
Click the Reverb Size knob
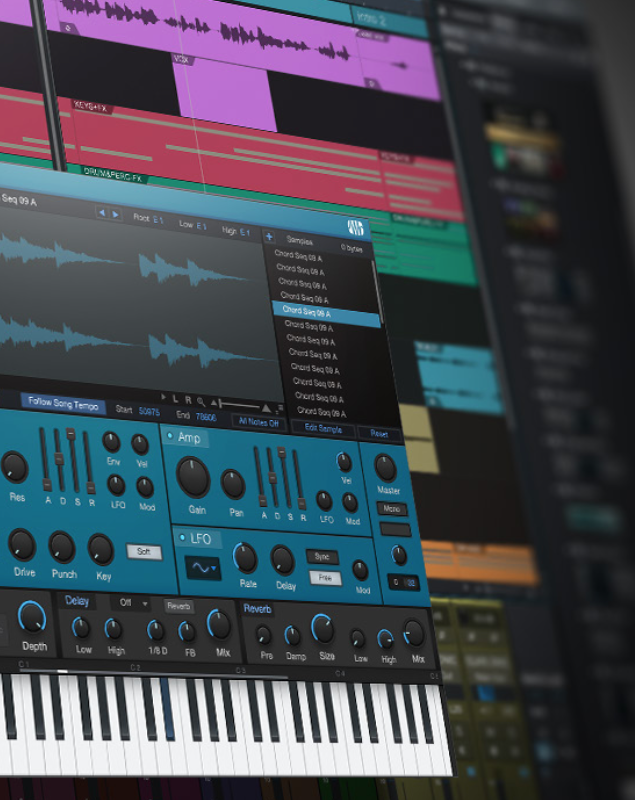point(323,629)
